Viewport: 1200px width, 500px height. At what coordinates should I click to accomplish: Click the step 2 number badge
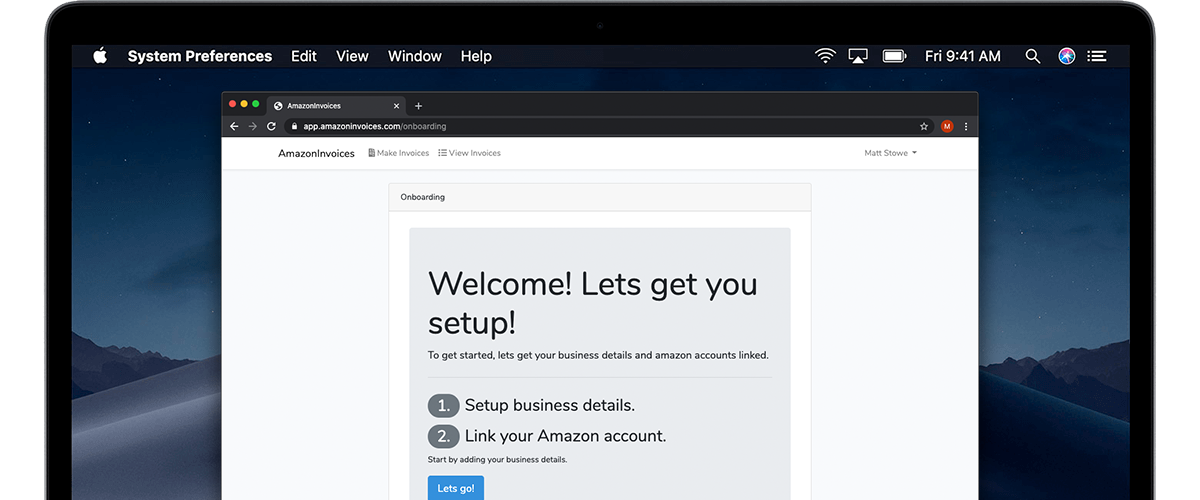point(443,436)
